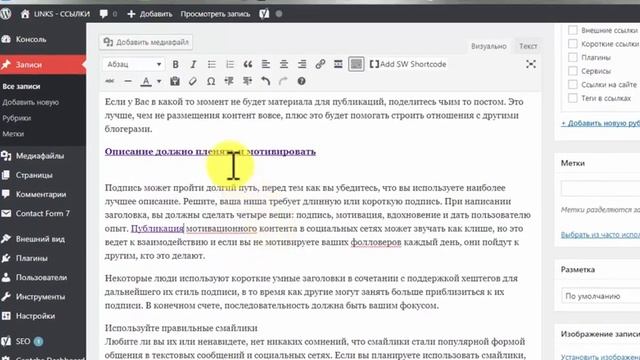
Task: Check the Ссылки на сайте checkbox
Action: click(x=573, y=84)
